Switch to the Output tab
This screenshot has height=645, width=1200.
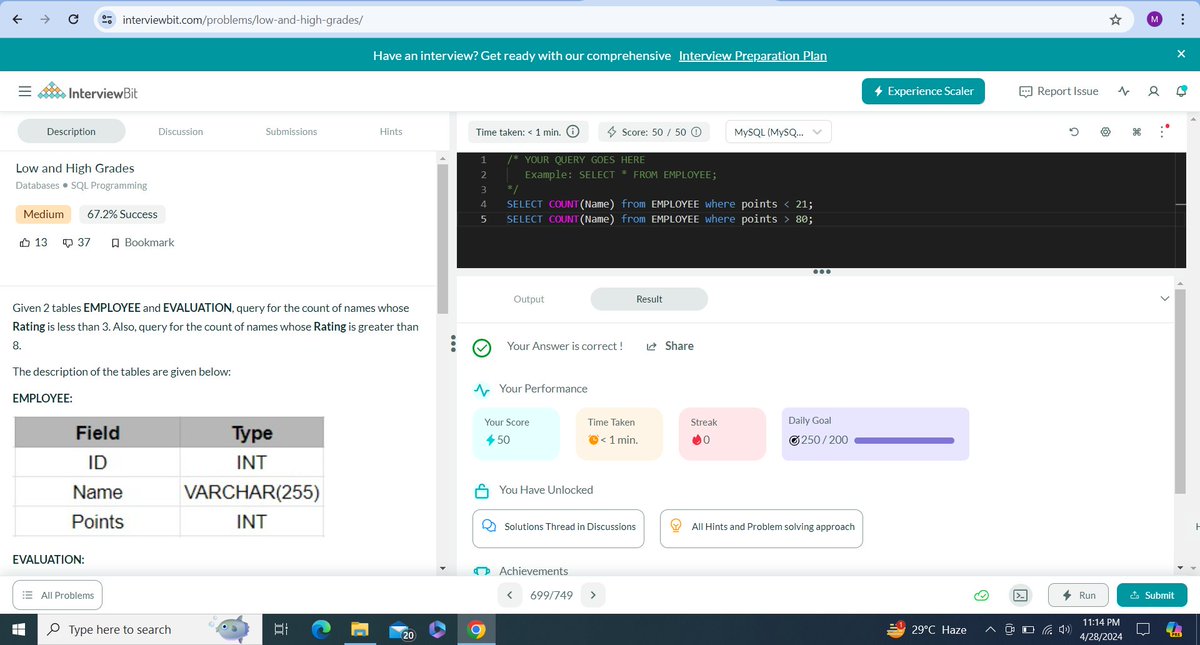[529, 299]
